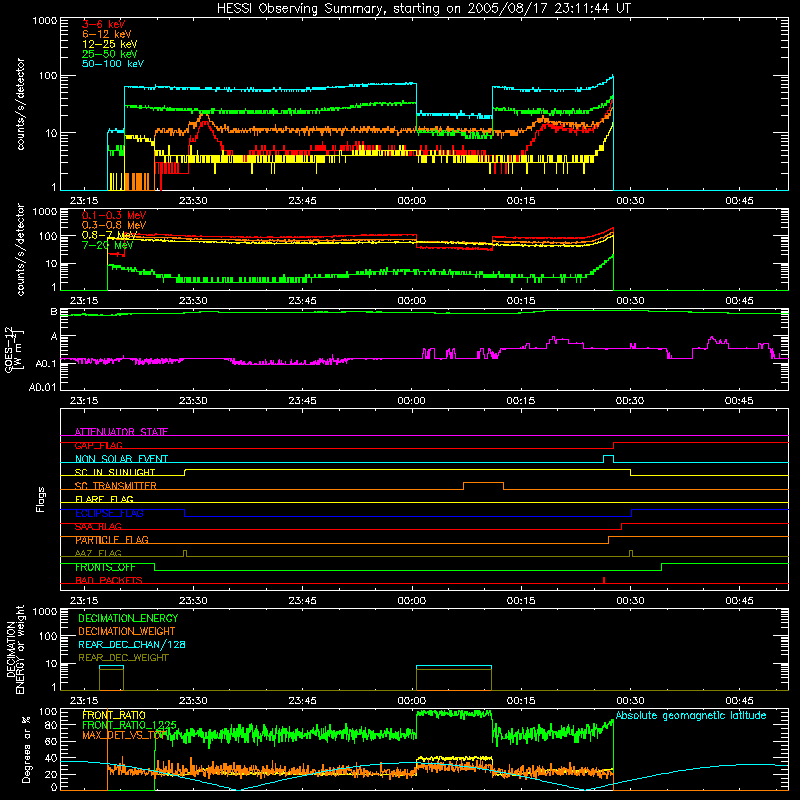Click the SC_TRANSMITTER flag label
This screenshot has height=800, width=800.
pyautogui.click(x=116, y=486)
